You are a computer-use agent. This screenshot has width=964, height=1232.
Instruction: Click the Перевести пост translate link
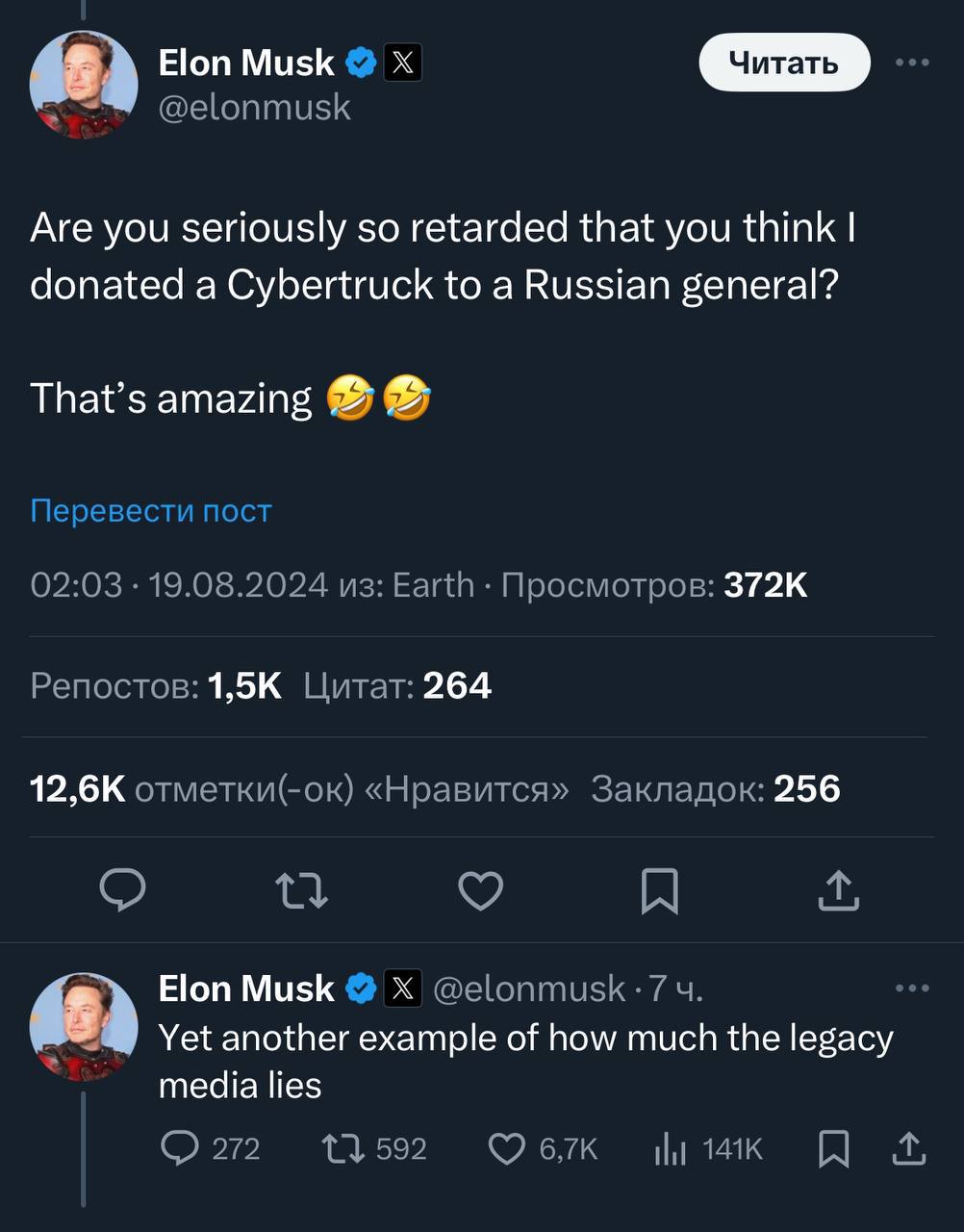click(151, 510)
